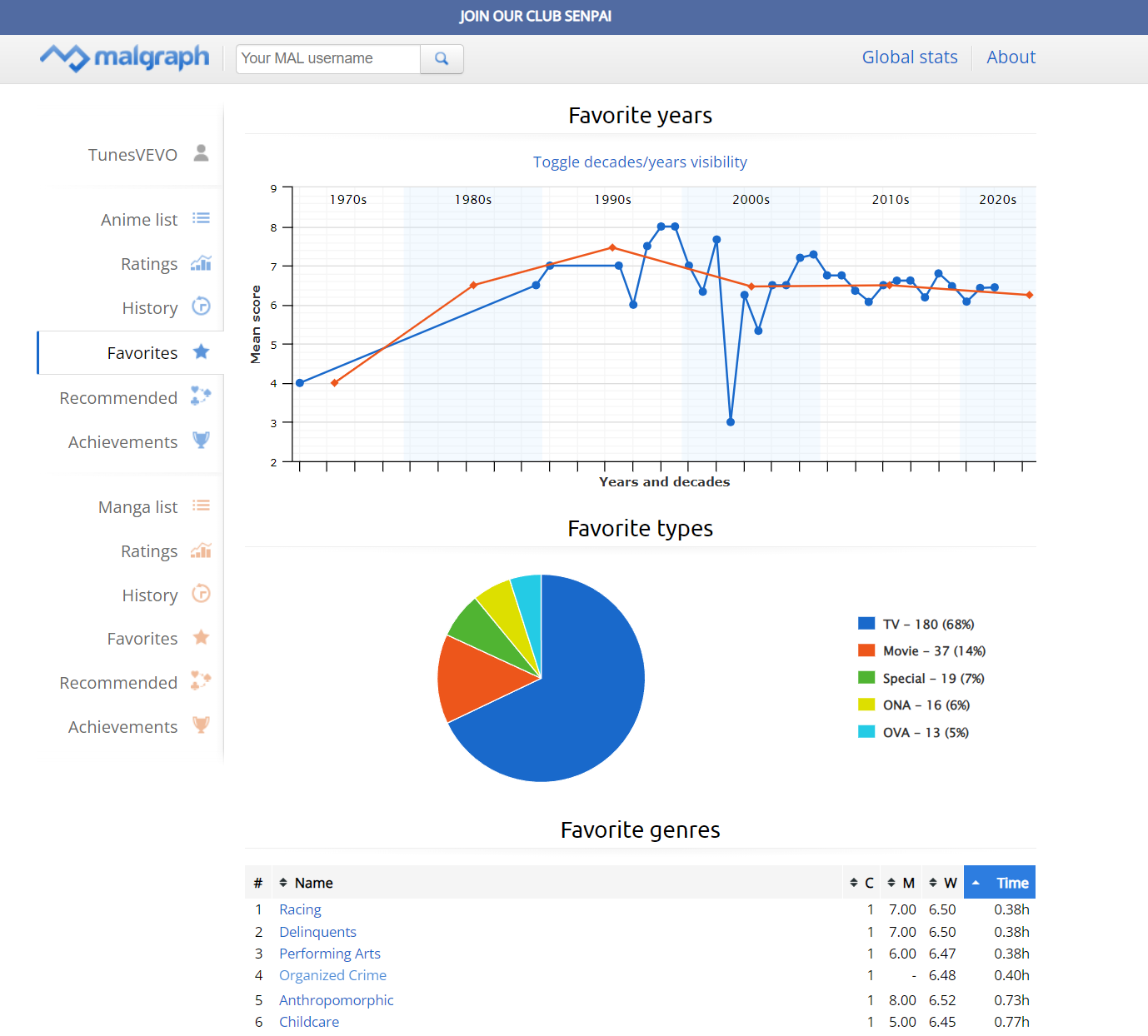Toggle decades/years visibility on chart
The height and width of the screenshot is (1036, 1148).
click(x=640, y=162)
